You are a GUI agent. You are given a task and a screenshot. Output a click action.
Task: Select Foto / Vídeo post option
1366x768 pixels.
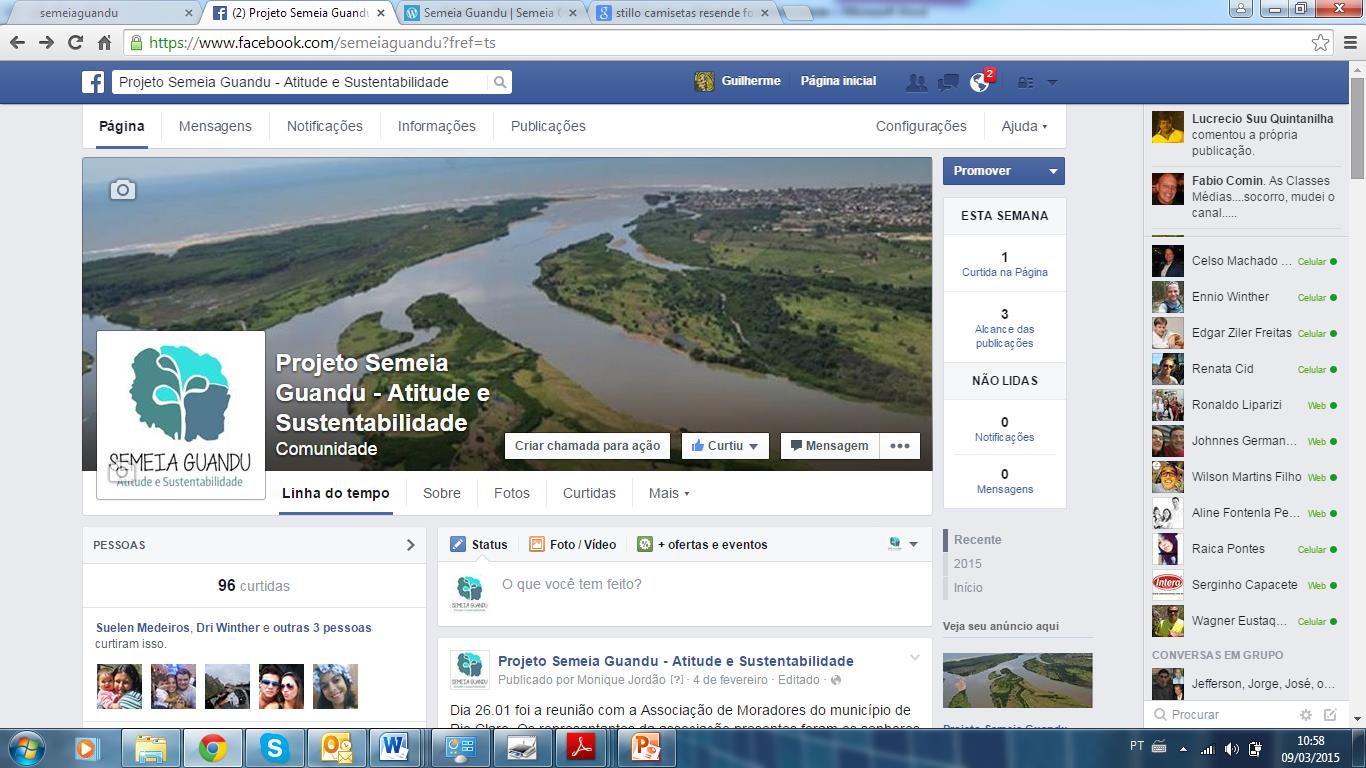(x=573, y=544)
